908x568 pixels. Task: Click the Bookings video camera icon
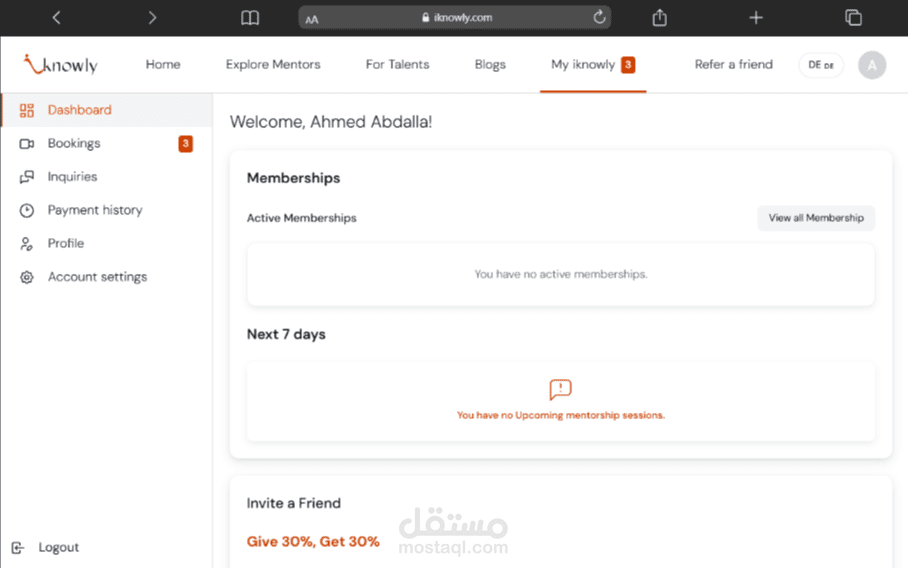tap(27, 144)
